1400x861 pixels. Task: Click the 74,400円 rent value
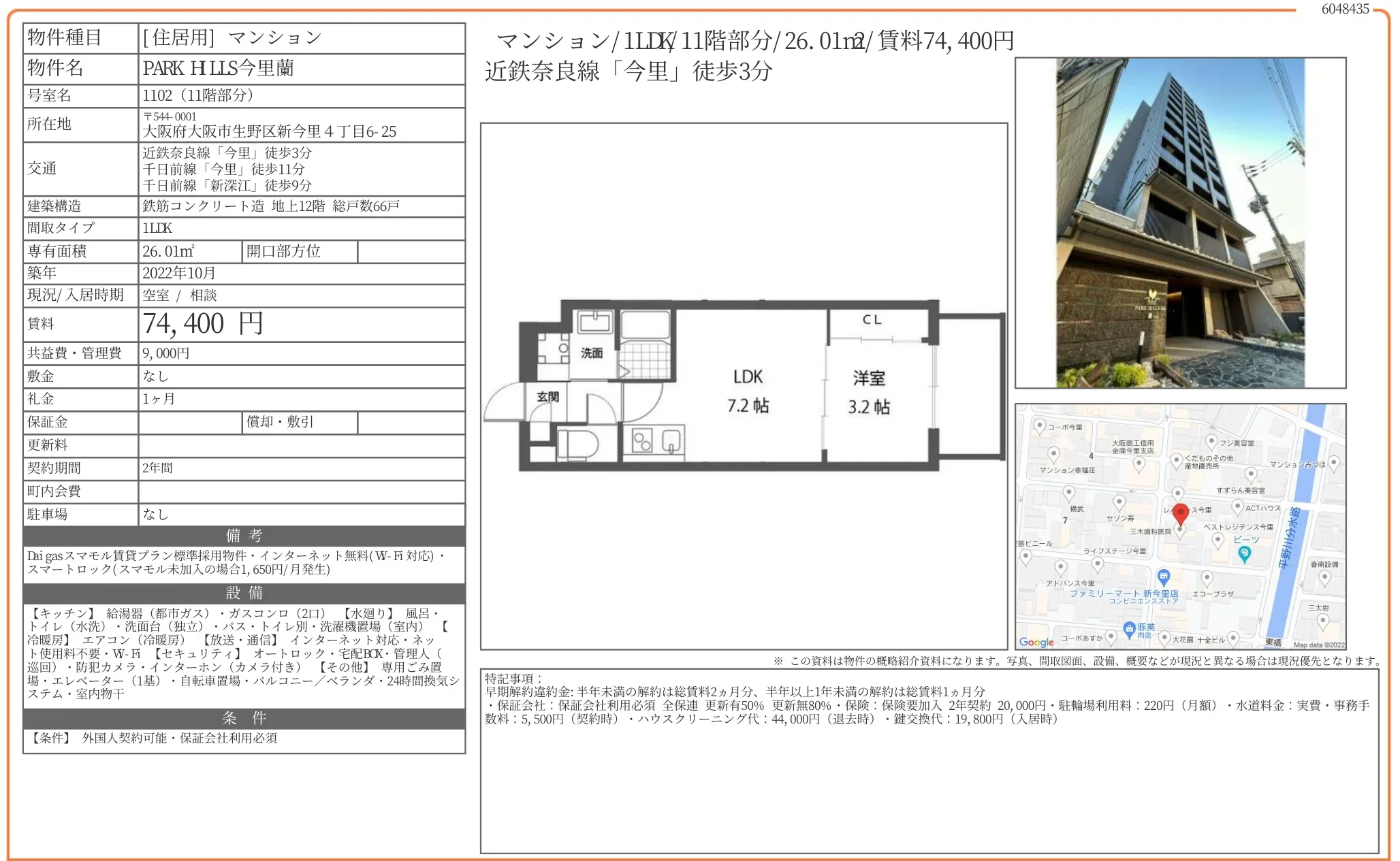pyautogui.click(x=203, y=324)
